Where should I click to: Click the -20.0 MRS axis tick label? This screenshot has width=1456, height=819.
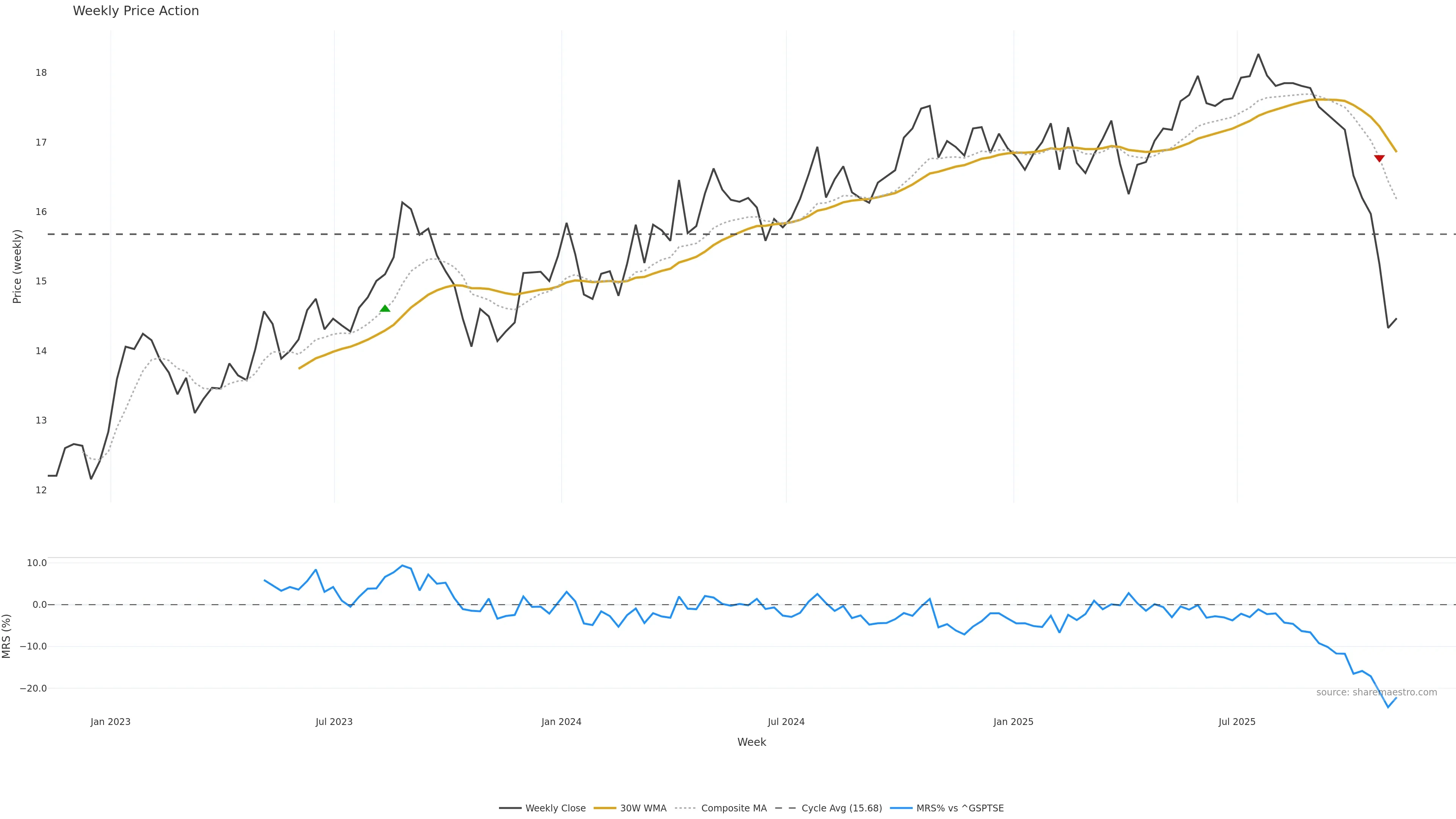(33, 689)
